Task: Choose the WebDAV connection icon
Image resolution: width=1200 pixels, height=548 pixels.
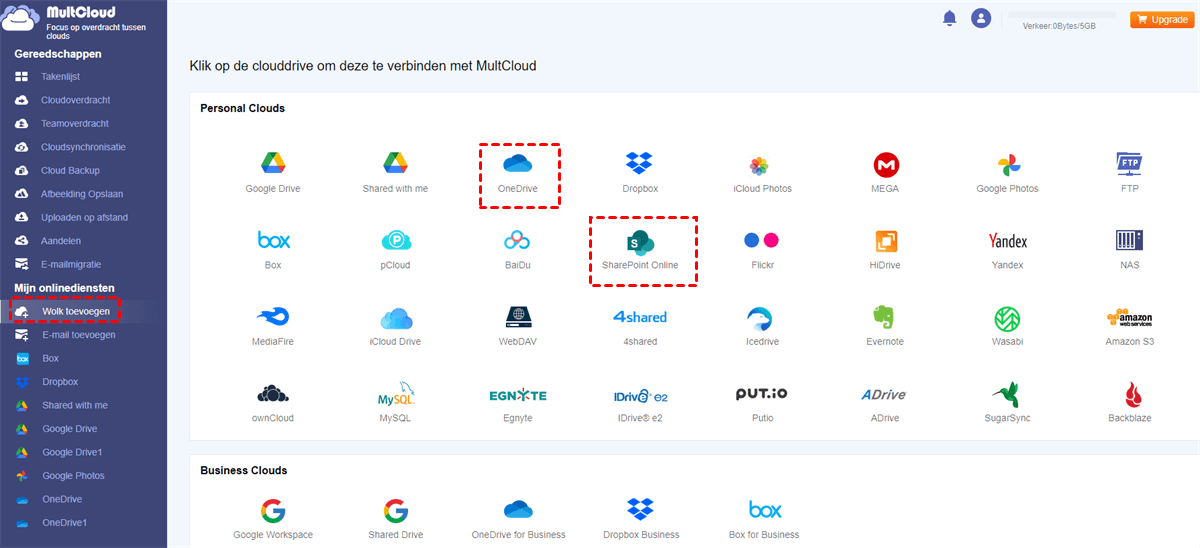Action: (x=518, y=317)
